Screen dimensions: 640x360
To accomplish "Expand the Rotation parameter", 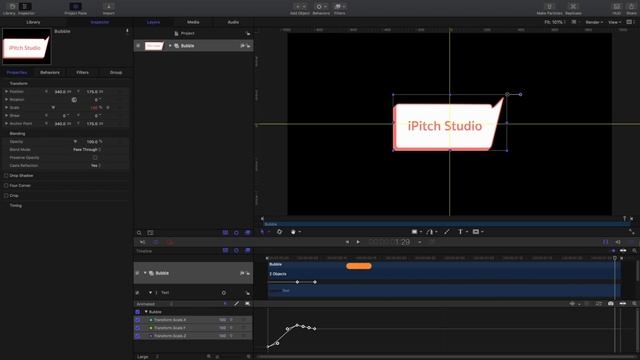I will point(6,100).
